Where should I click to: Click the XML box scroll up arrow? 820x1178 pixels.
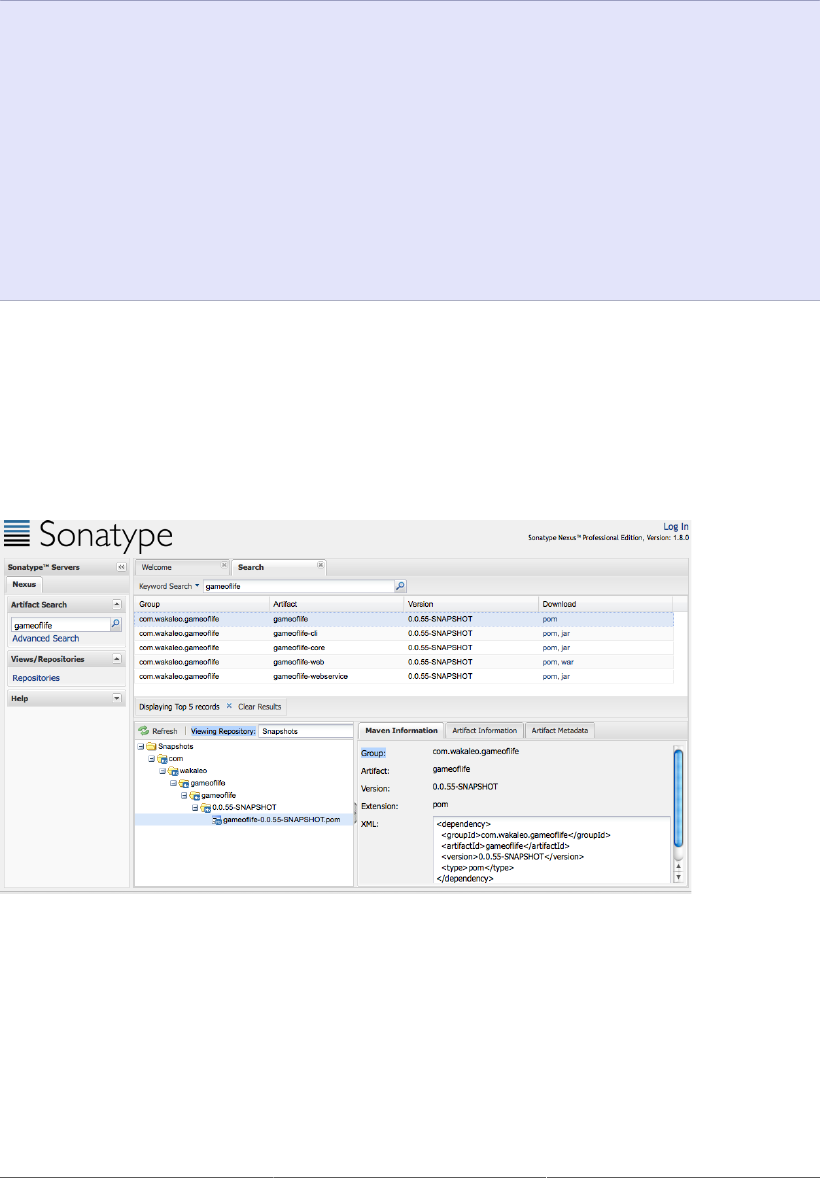678,866
